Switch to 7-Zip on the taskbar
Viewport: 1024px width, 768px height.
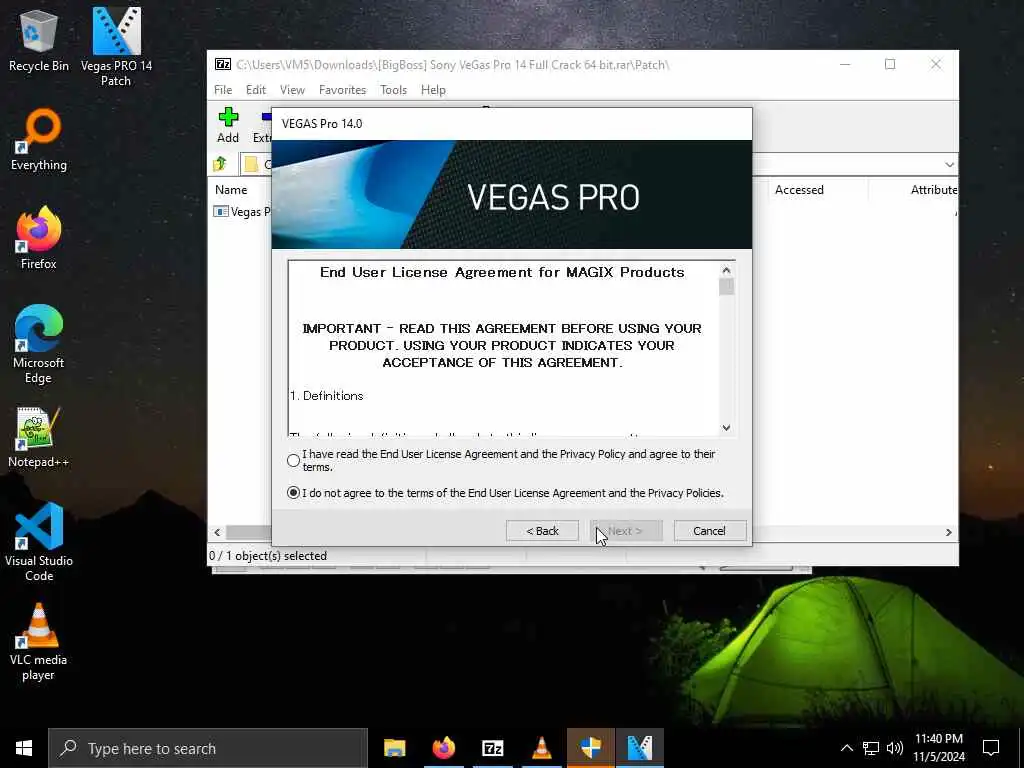point(492,748)
